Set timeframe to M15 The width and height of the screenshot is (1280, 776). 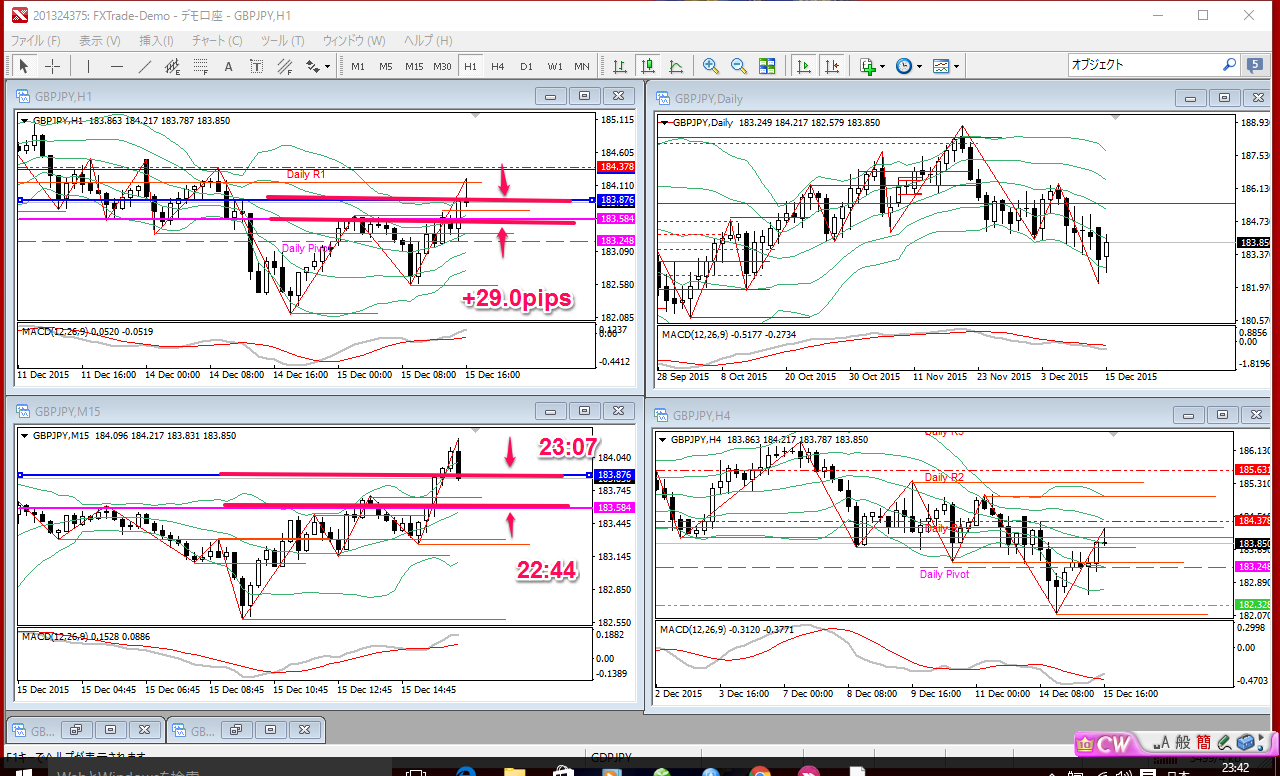point(414,66)
